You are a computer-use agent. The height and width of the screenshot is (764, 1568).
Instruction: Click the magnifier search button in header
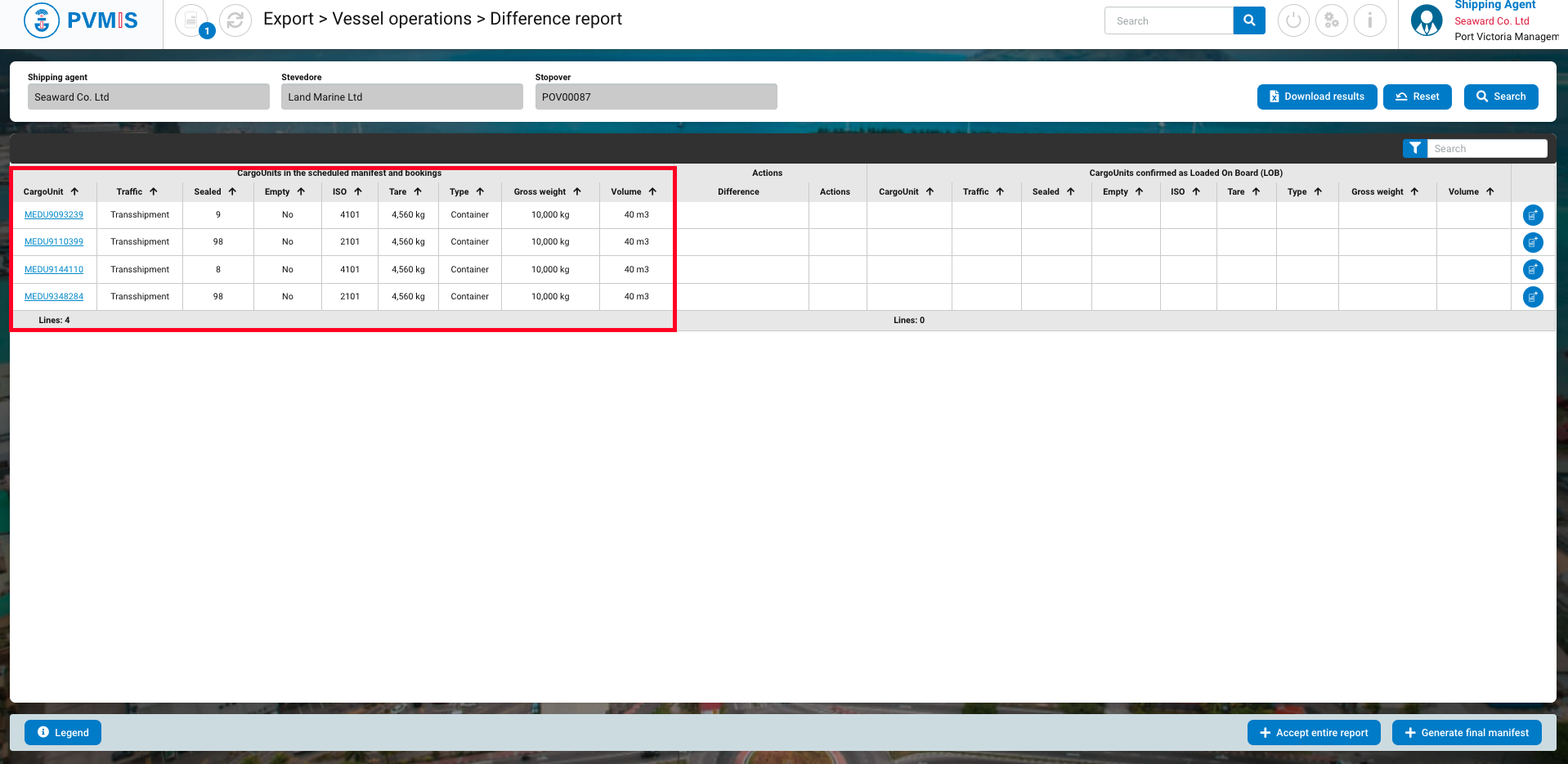tap(1248, 20)
